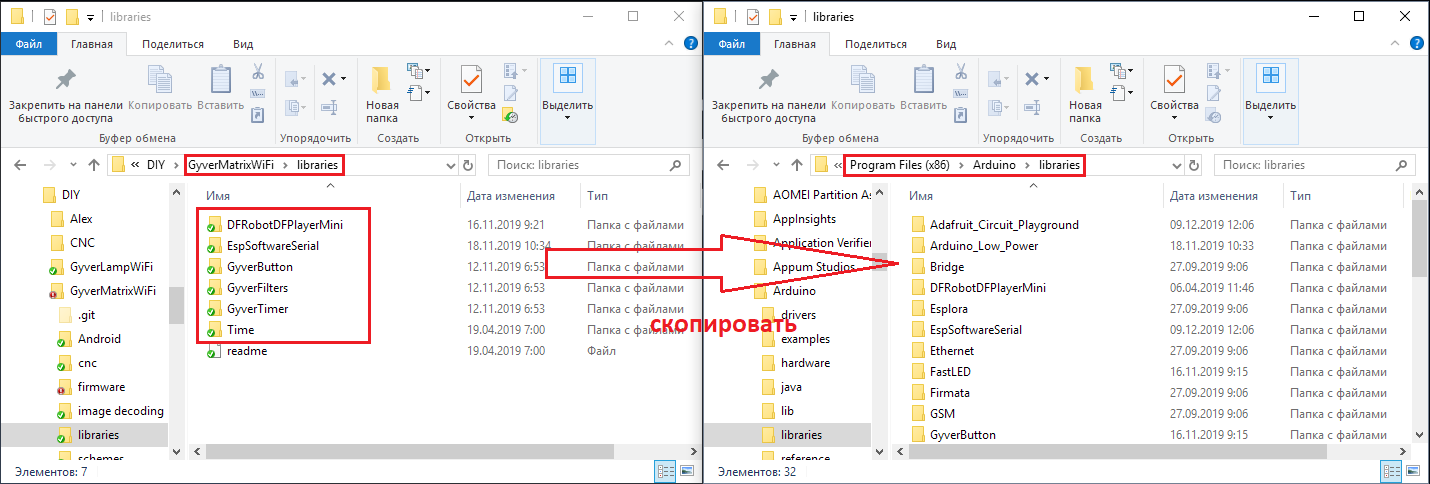Open Properties icon in left window ribbon
This screenshot has height=484, width=1430.
point(471,80)
